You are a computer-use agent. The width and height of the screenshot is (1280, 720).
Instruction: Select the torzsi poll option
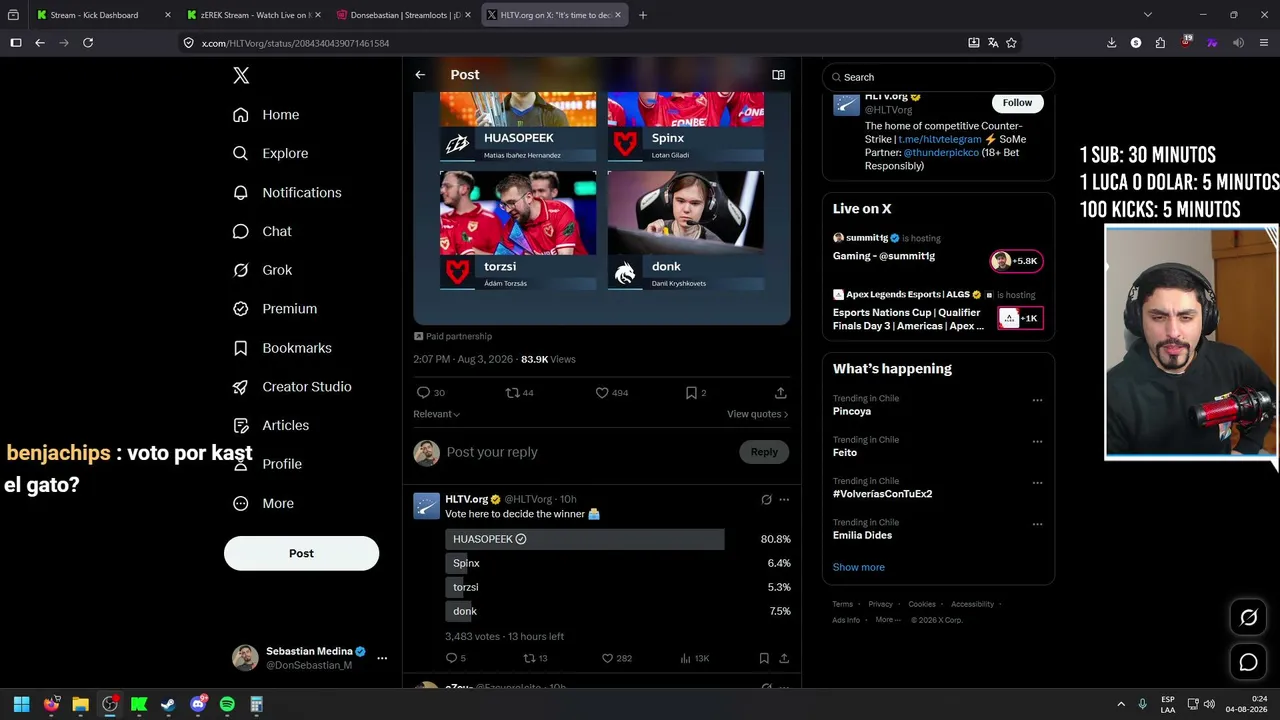pyautogui.click(x=617, y=587)
